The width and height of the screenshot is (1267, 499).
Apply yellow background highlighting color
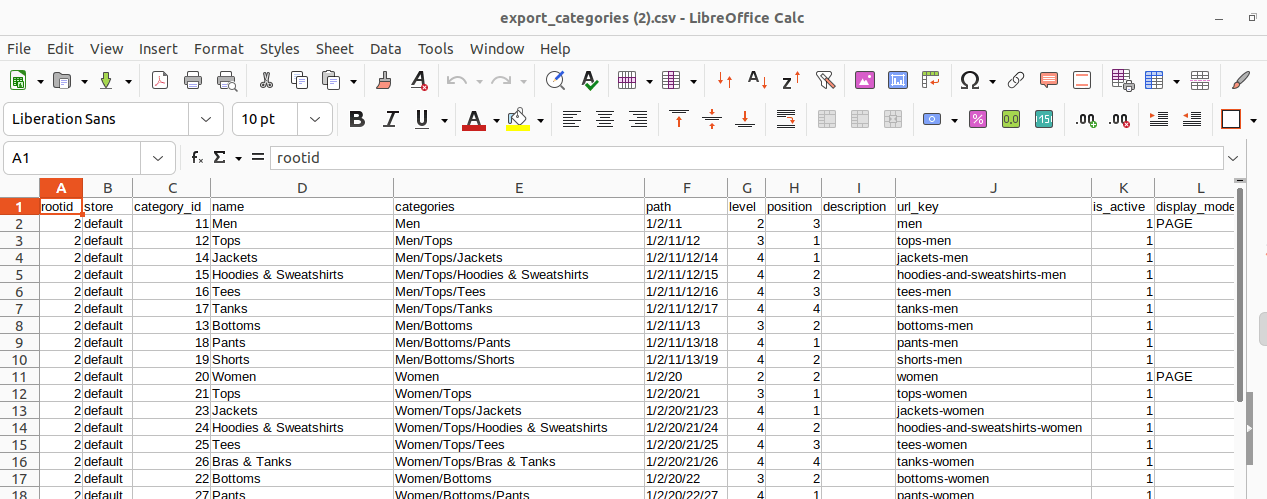click(x=517, y=119)
